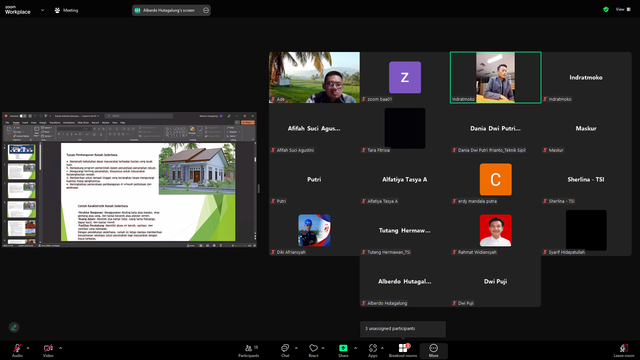The image size is (640, 360).
Task: Click the '3 unassigned participants' tooltip text
Action: 390,328
